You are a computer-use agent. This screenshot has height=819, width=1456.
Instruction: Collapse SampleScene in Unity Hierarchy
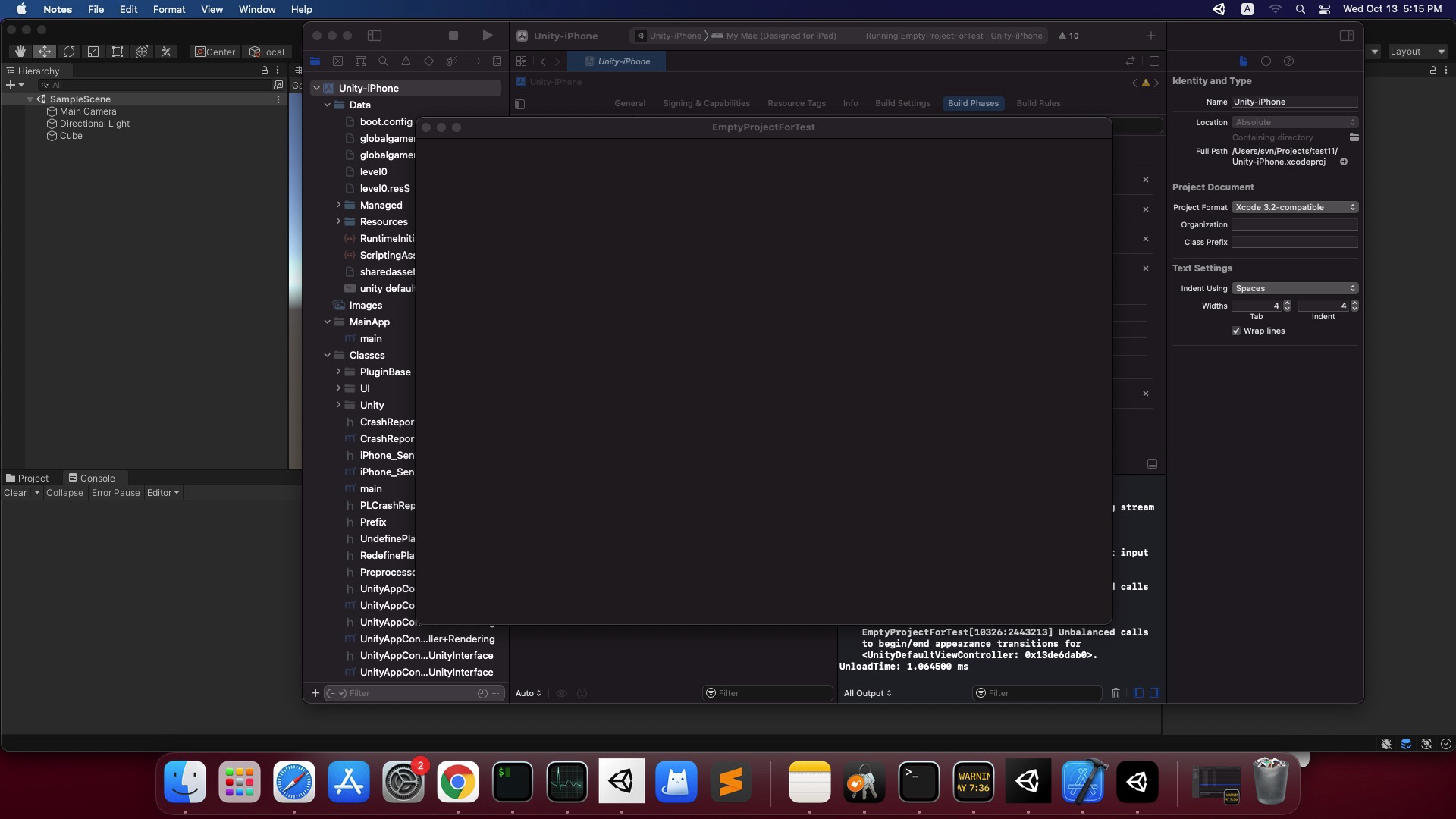(30, 99)
